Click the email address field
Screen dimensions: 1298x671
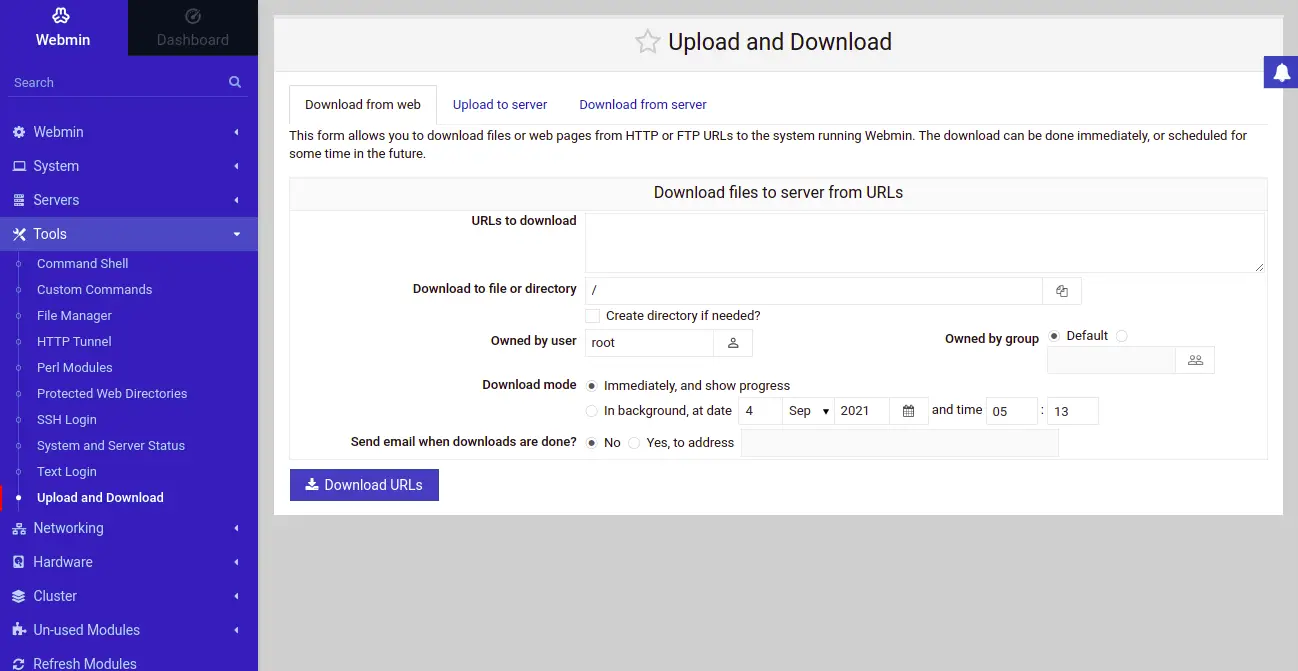point(899,443)
